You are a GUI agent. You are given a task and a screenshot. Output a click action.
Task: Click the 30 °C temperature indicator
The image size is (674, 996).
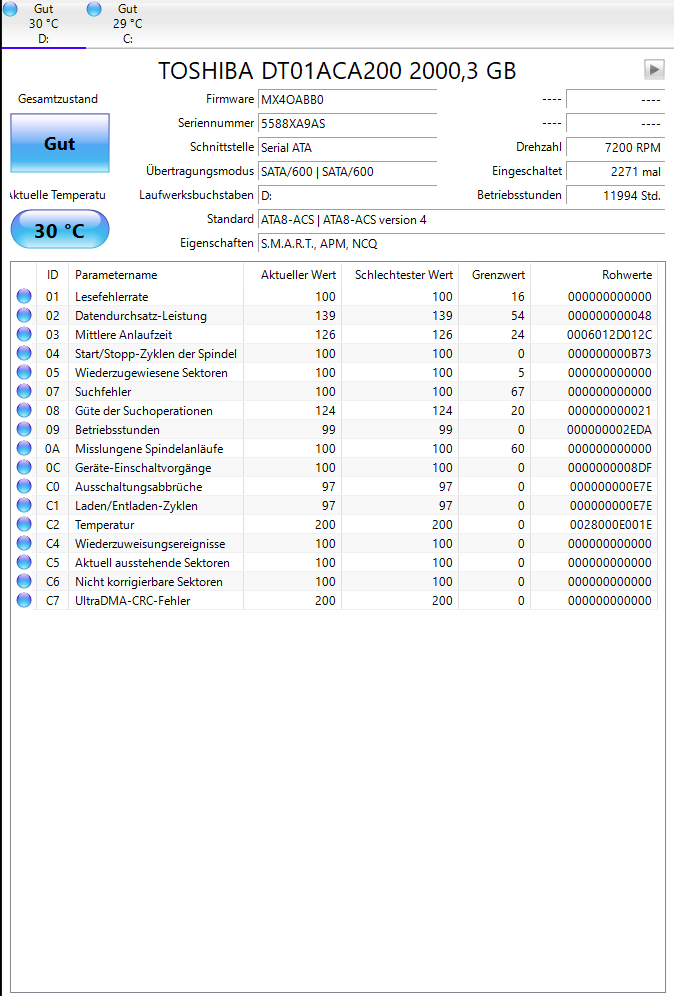tap(60, 230)
